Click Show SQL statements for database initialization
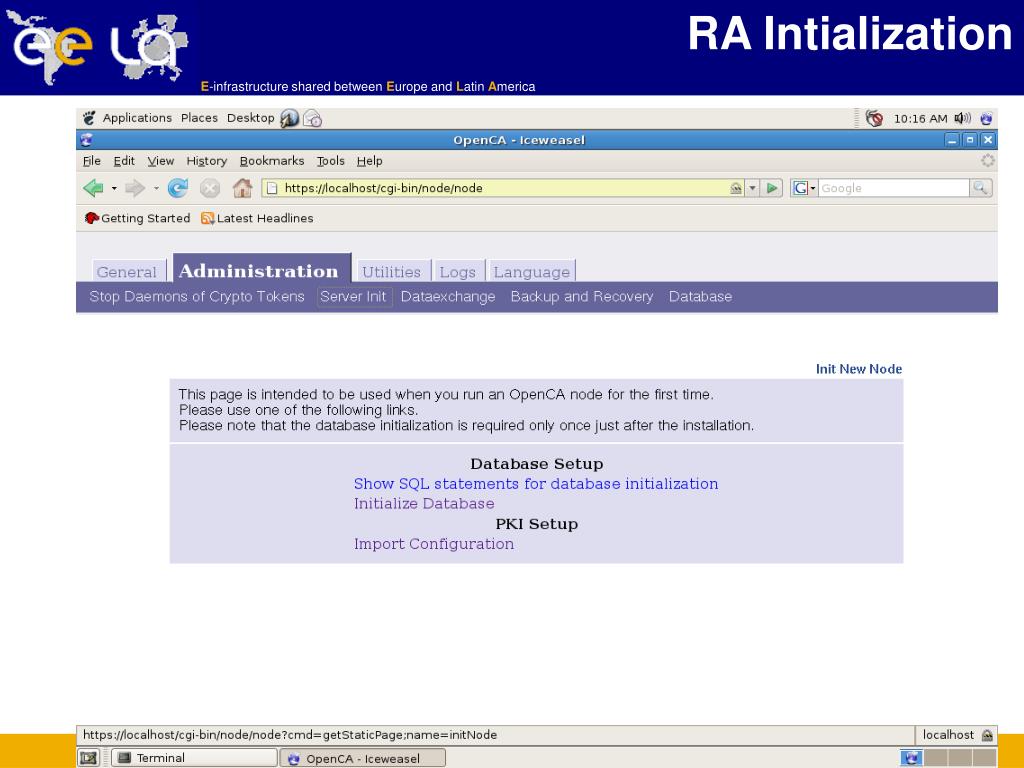This screenshot has width=1024, height=768. [536, 484]
